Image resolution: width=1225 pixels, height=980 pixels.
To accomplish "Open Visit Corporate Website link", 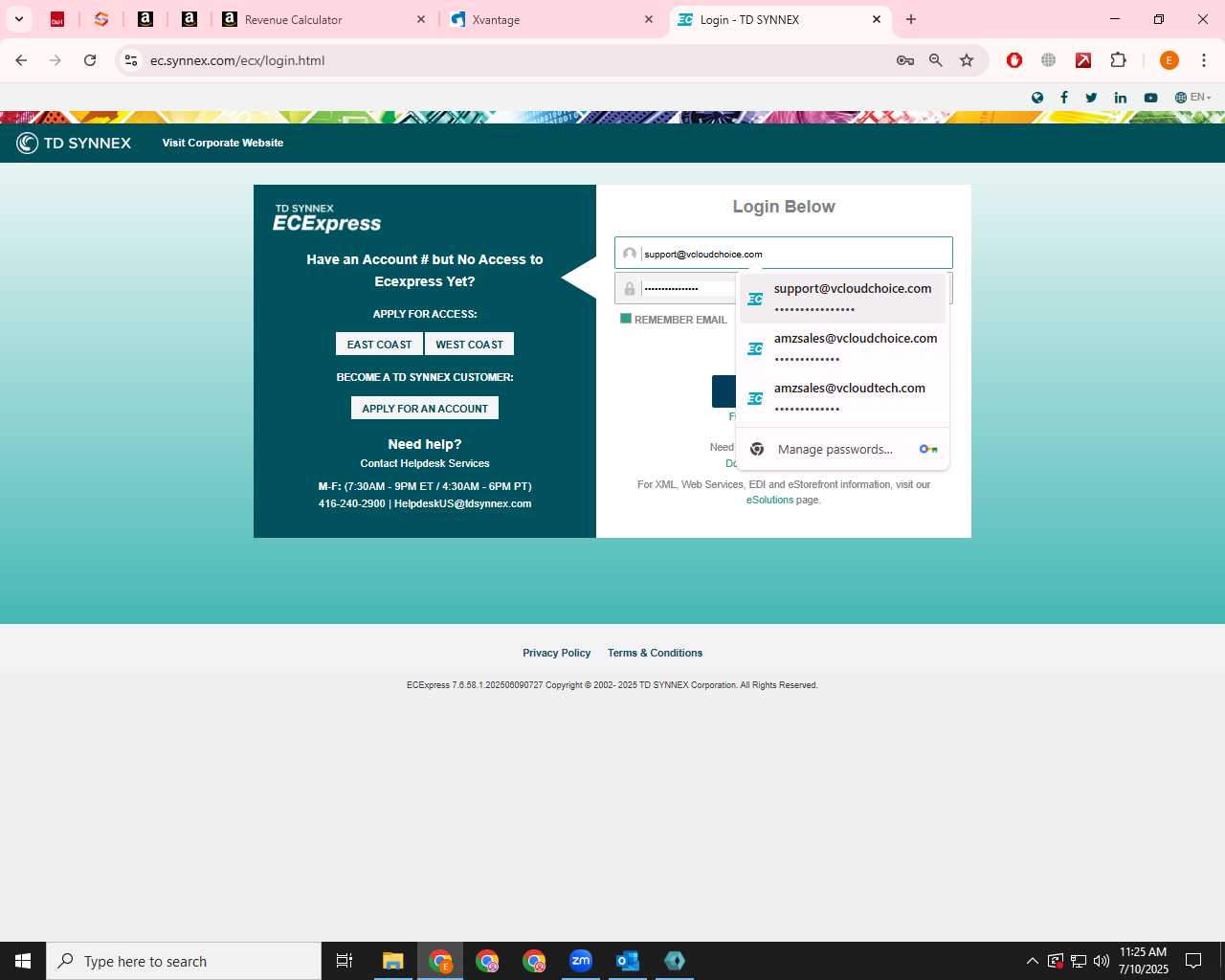I will click(223, 143).
